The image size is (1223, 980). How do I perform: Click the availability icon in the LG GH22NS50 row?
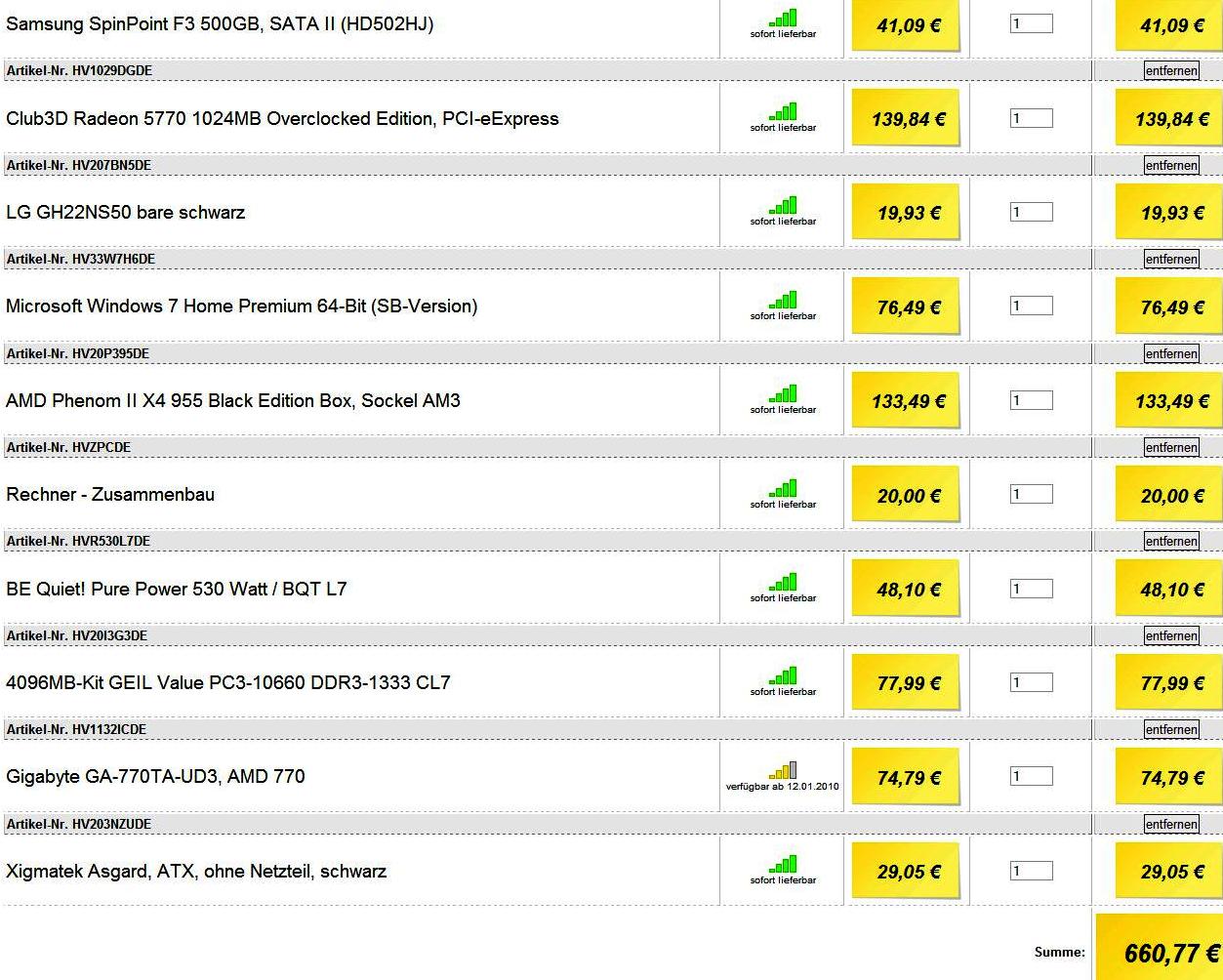pos(783,205)
